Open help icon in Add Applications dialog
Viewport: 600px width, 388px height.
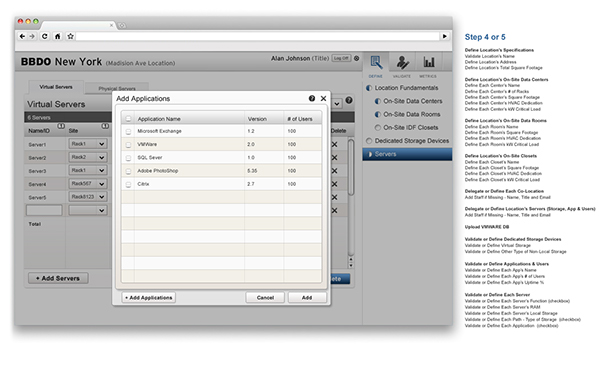[x=312, y=98]
